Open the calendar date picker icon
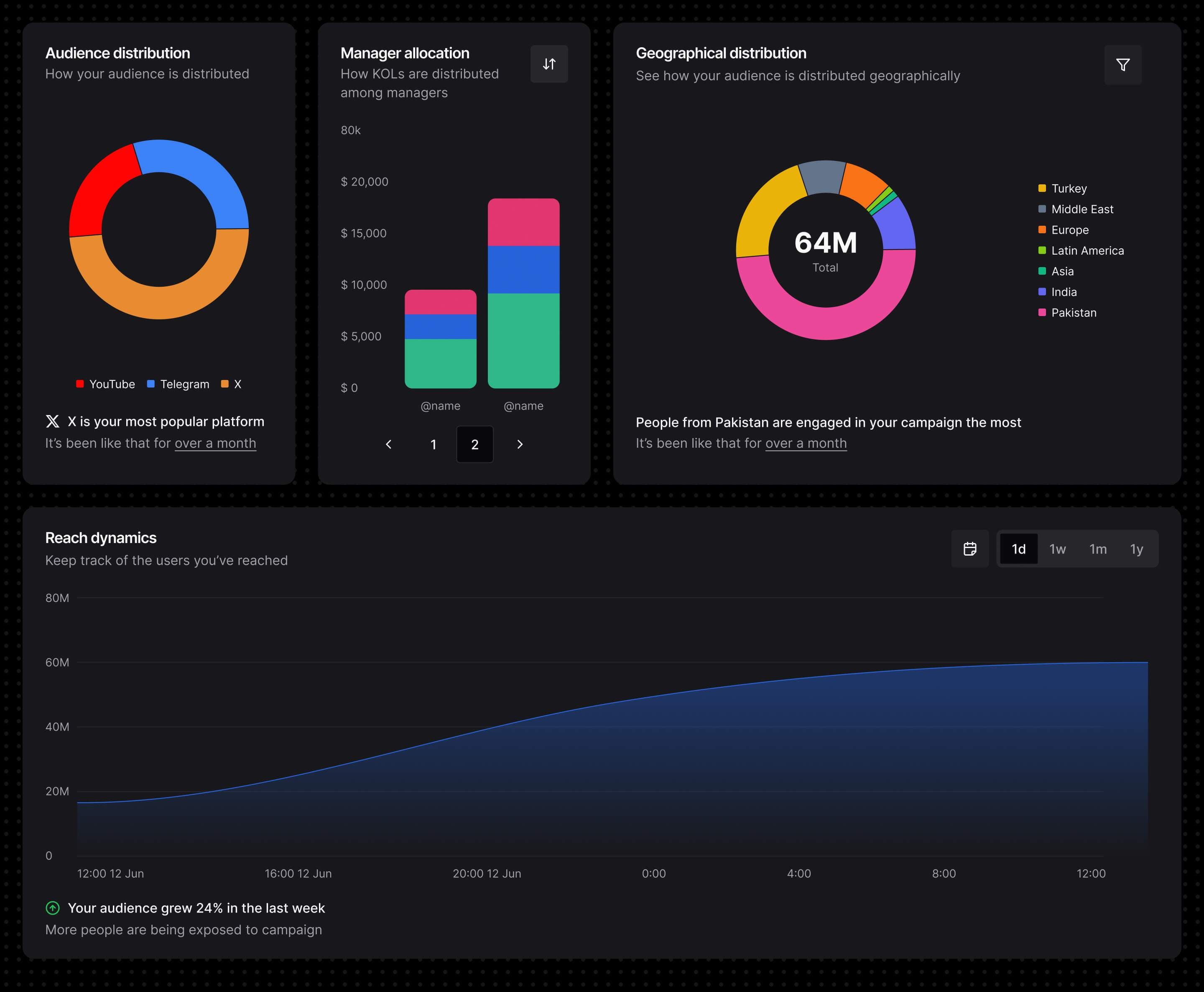The height and width of the screenshot is (992, 1204). (970, 548)
